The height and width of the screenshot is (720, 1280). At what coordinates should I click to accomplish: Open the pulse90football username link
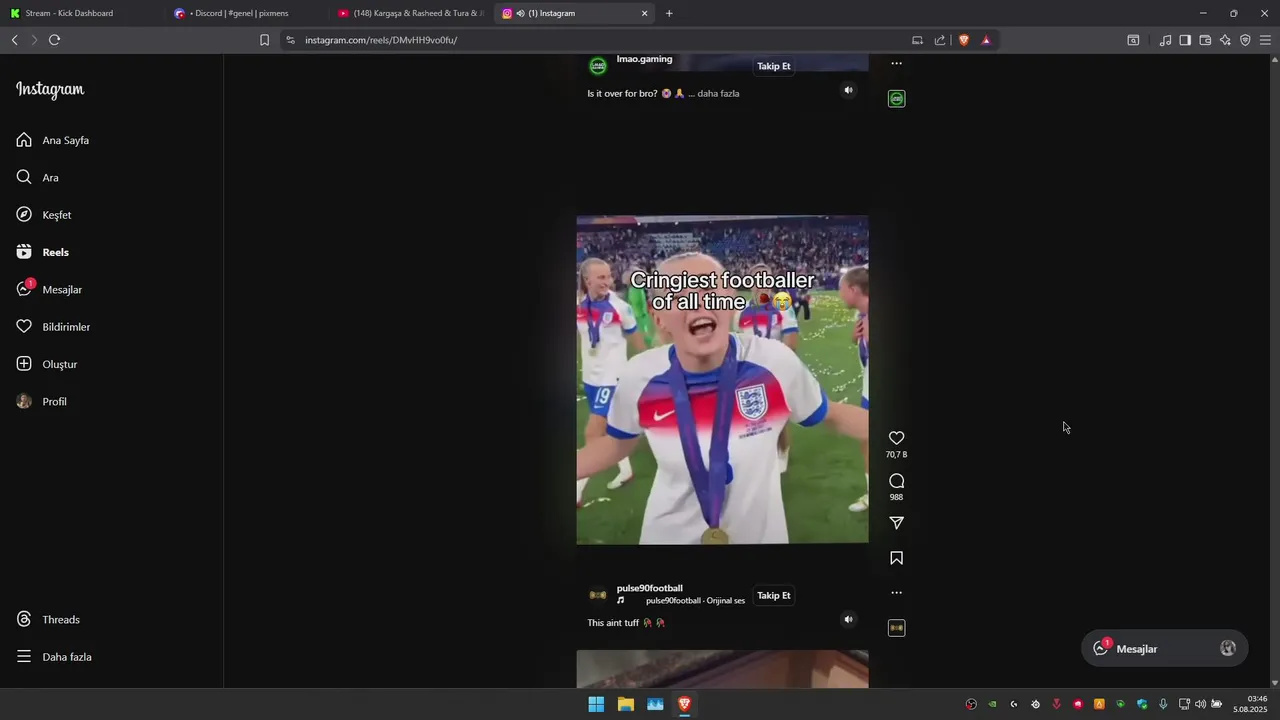(x=649, y=588)
